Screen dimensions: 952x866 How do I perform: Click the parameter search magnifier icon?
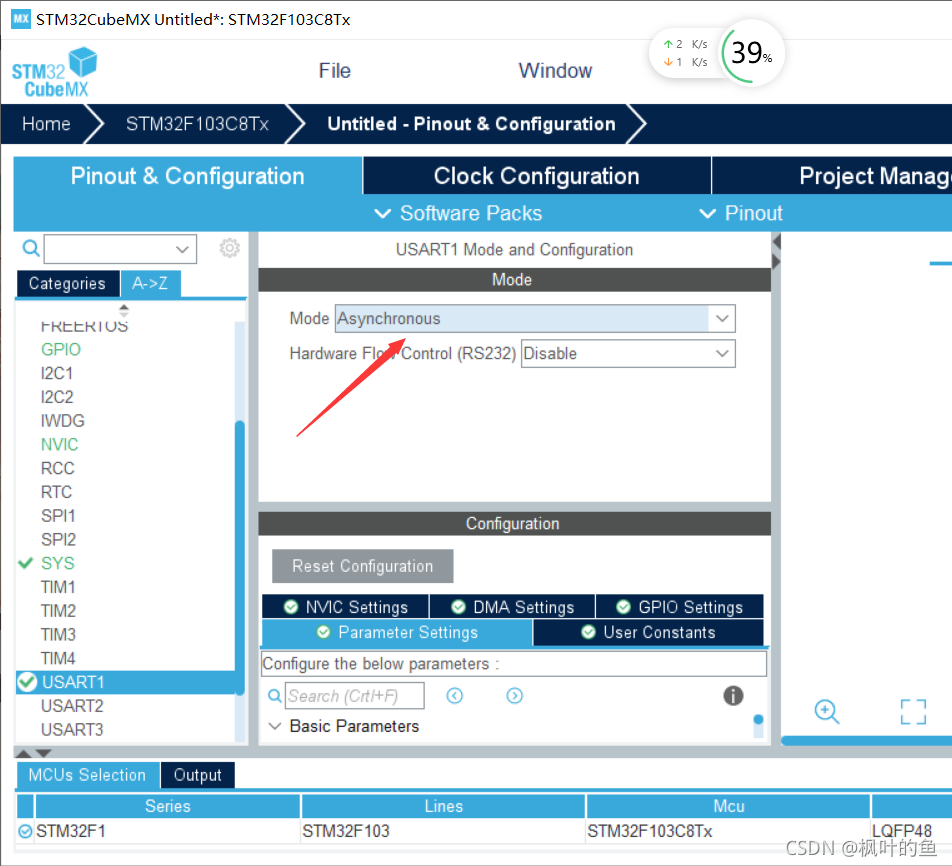click(275, 695)
